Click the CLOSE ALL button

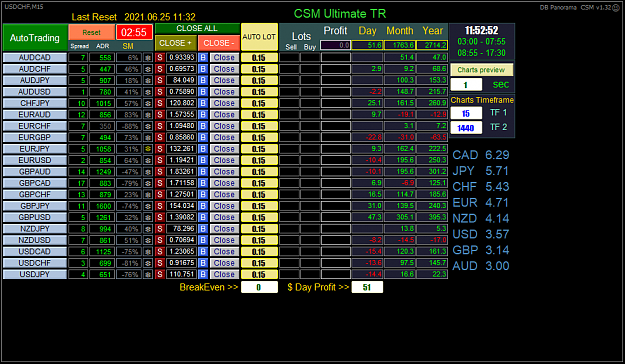click(197, 29)
